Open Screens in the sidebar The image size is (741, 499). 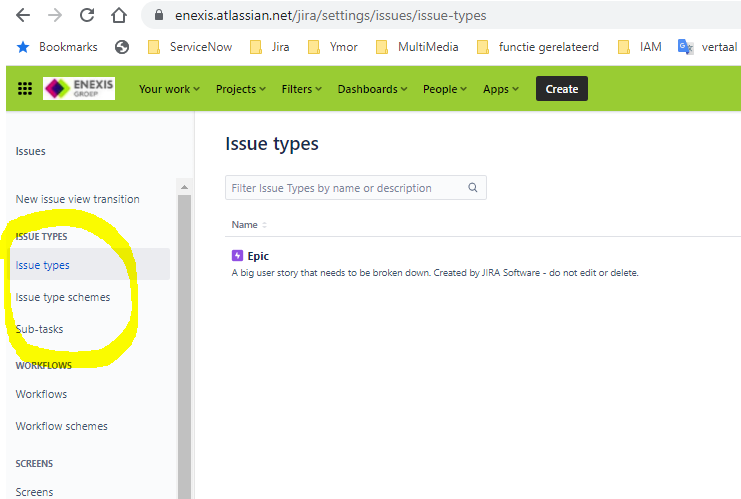tap(34, 491)
